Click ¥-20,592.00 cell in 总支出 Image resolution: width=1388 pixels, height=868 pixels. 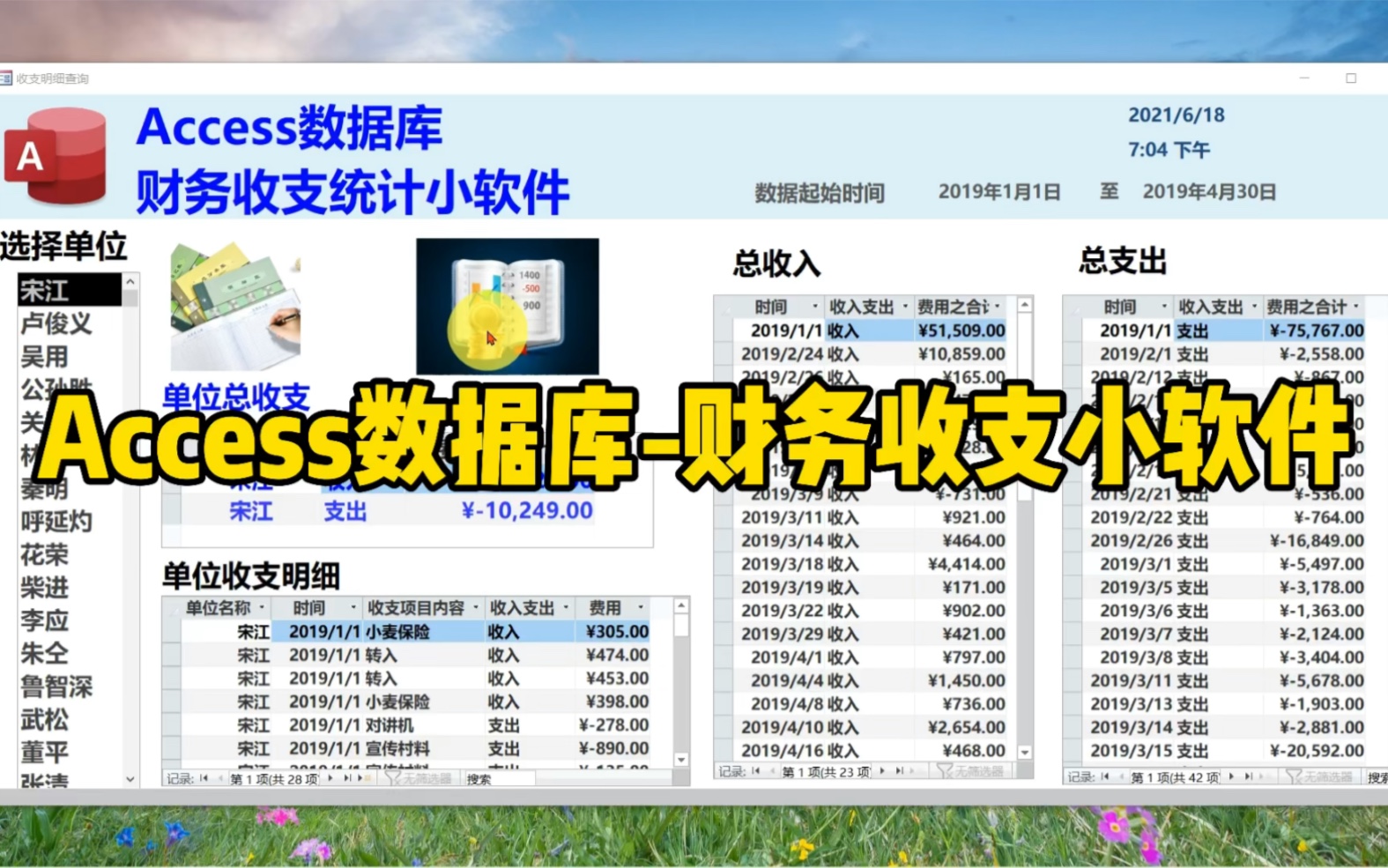pos(1314,751)
